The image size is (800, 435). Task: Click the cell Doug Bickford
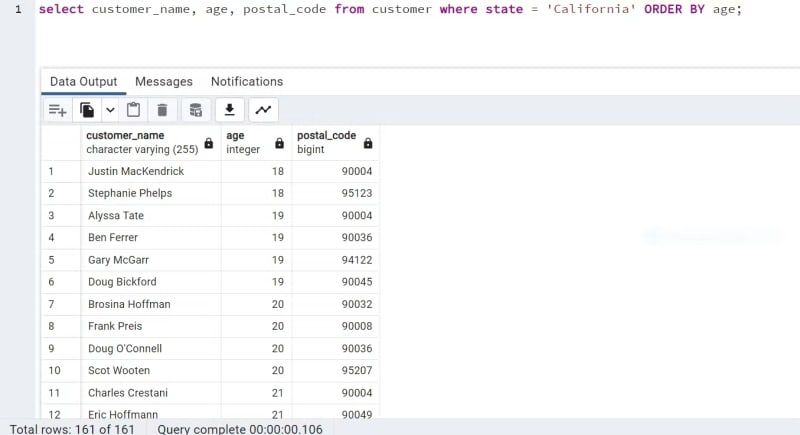151,282
